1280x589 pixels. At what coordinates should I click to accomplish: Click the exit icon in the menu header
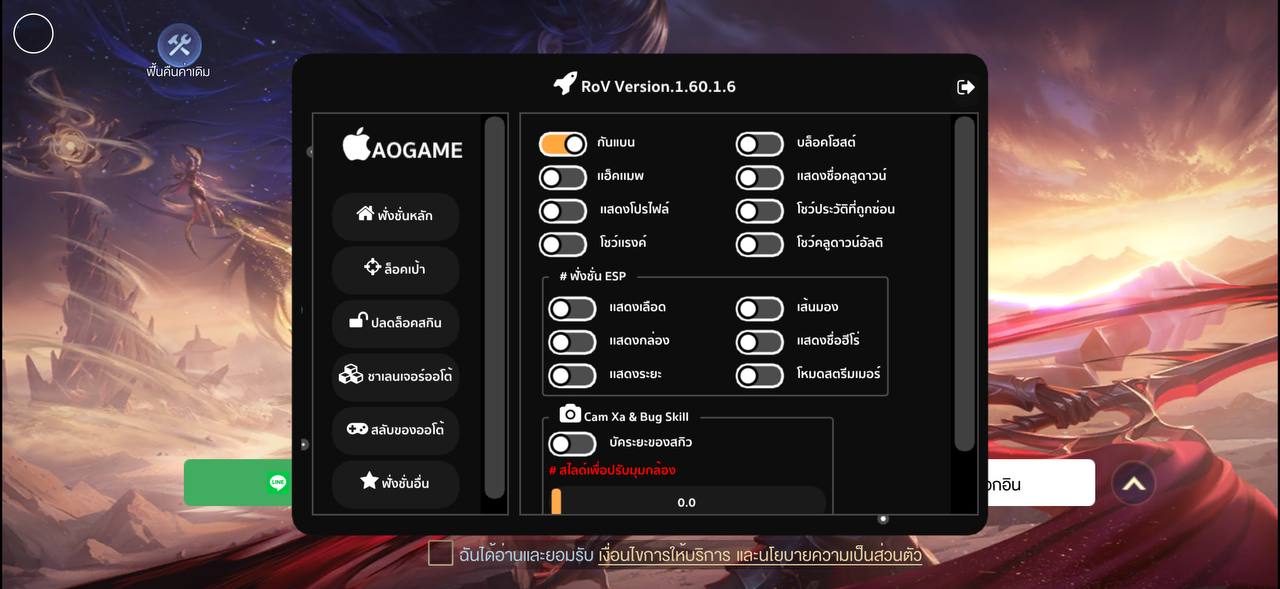click(x=966, y=87)
